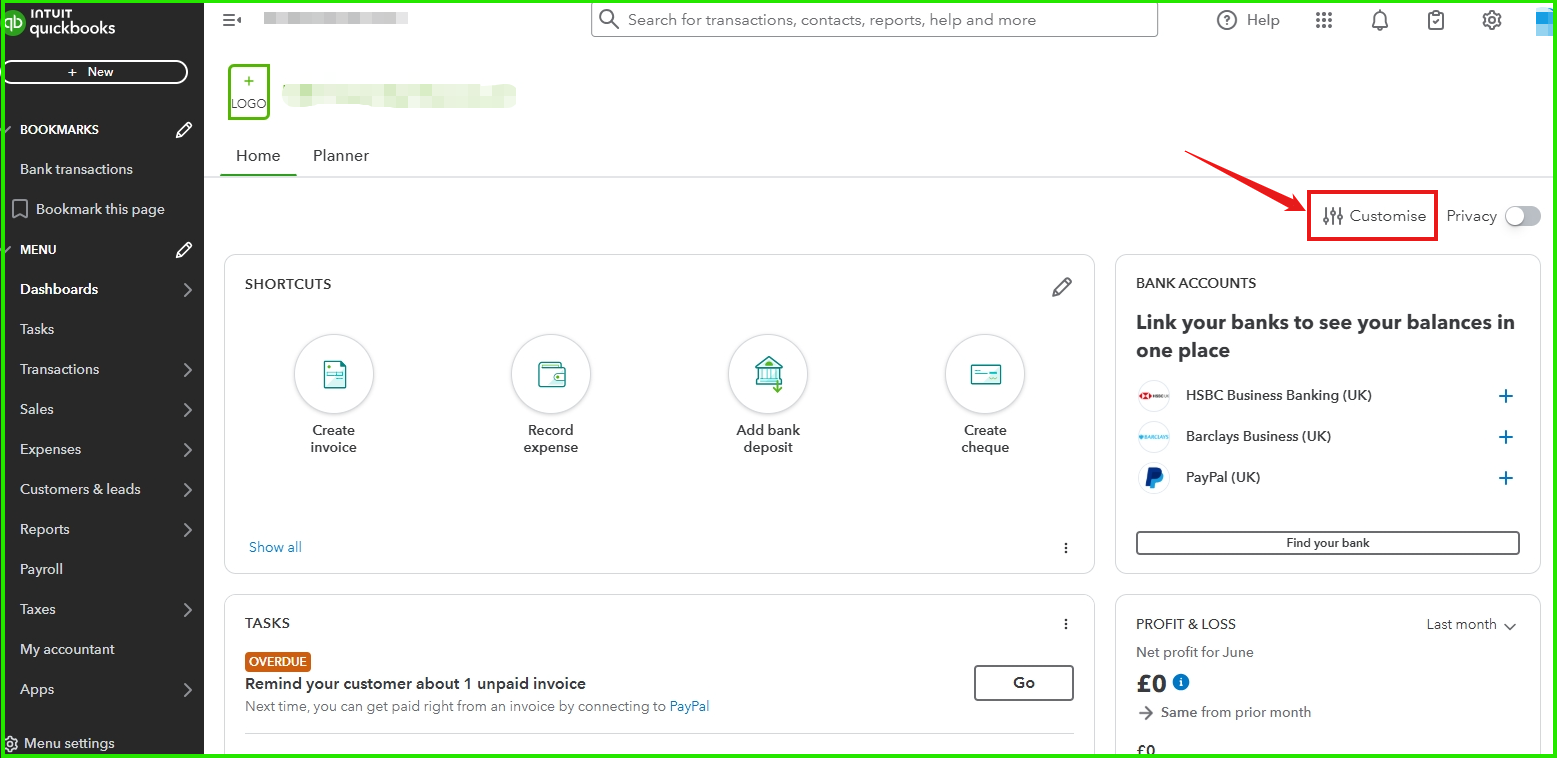The height and width of the screenshot is (758, 1557).
Task: Click the 'Net profit for June' text
Action: [x=1194, y=652]
